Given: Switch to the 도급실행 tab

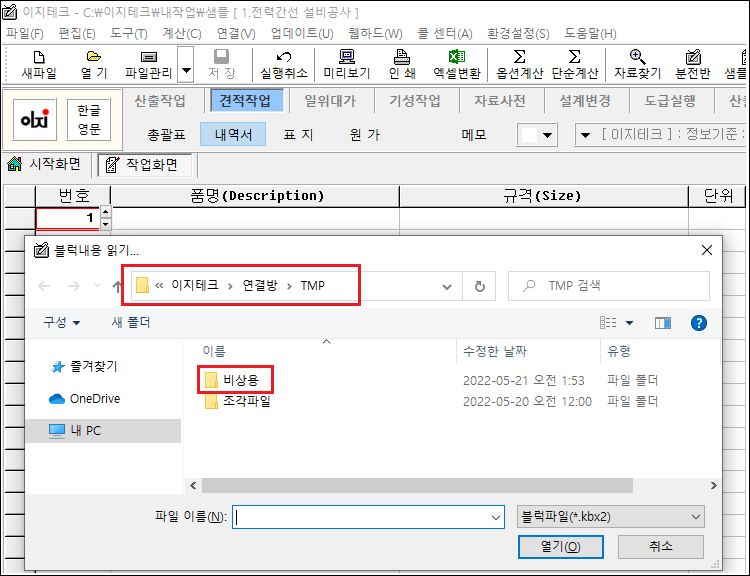Looking at the screenshot, I should (670, 100).
